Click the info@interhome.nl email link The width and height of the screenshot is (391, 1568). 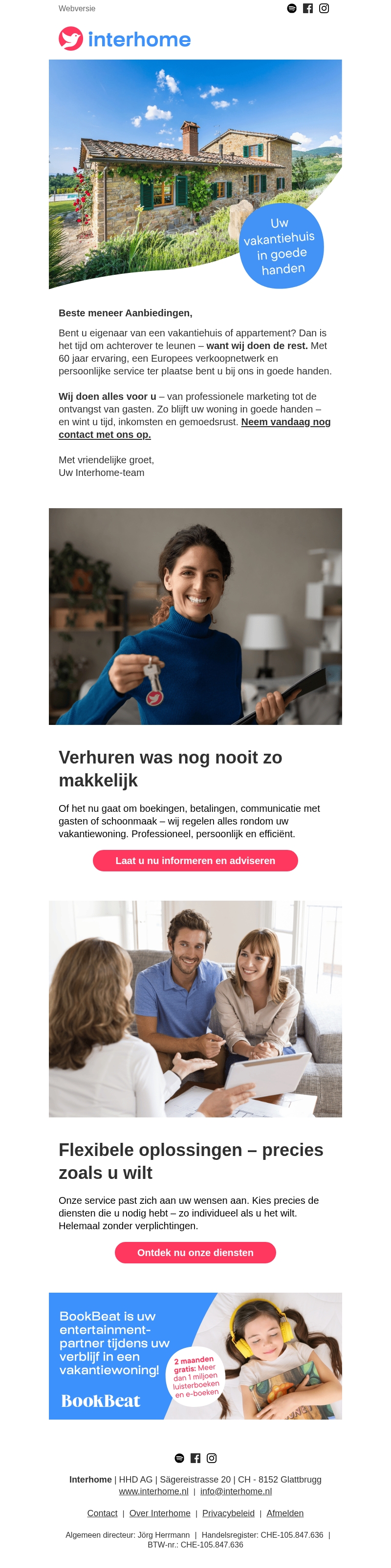[x=236, y=1491]
